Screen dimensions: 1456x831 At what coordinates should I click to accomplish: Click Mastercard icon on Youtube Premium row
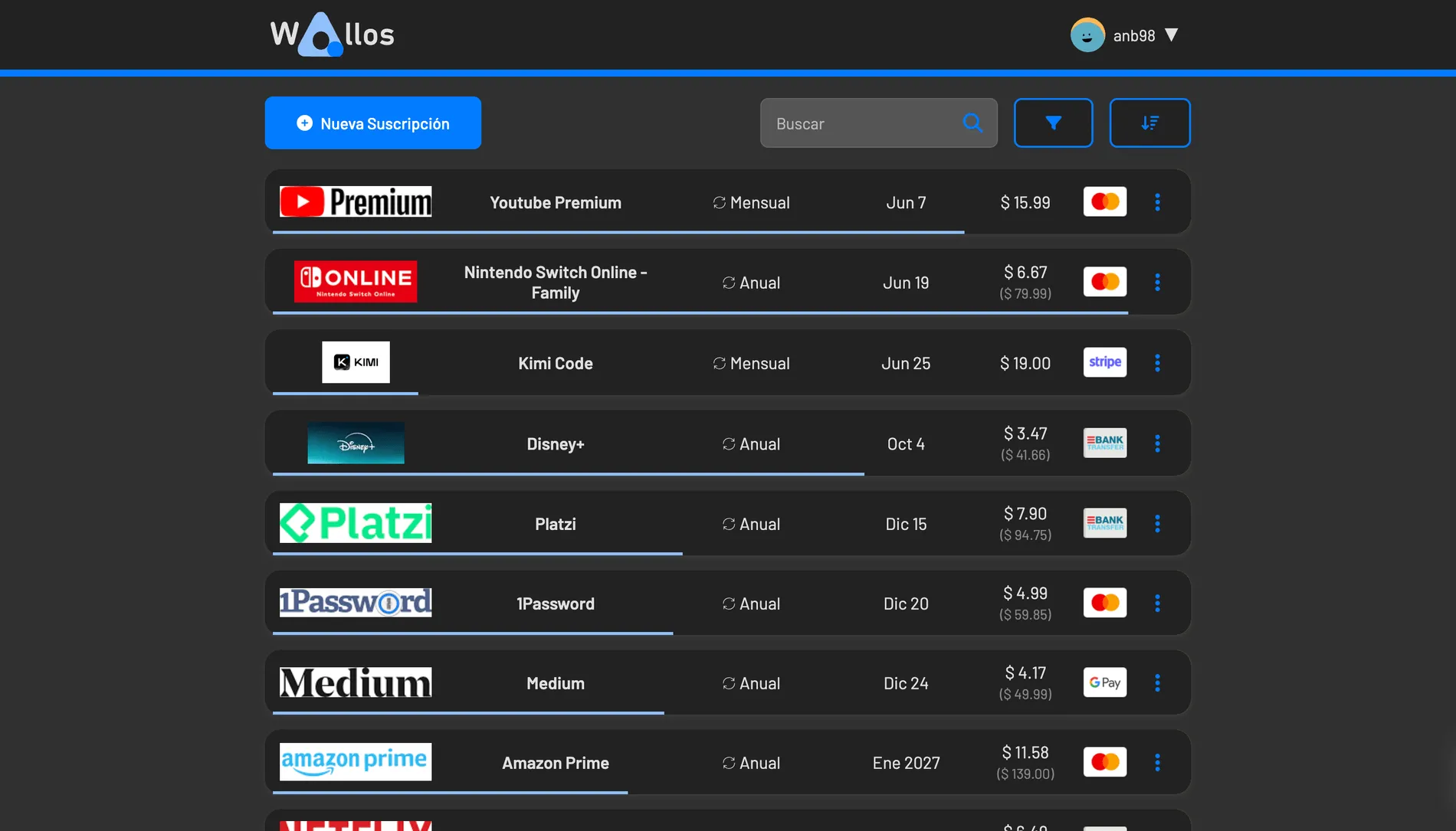coord(1105,201)
